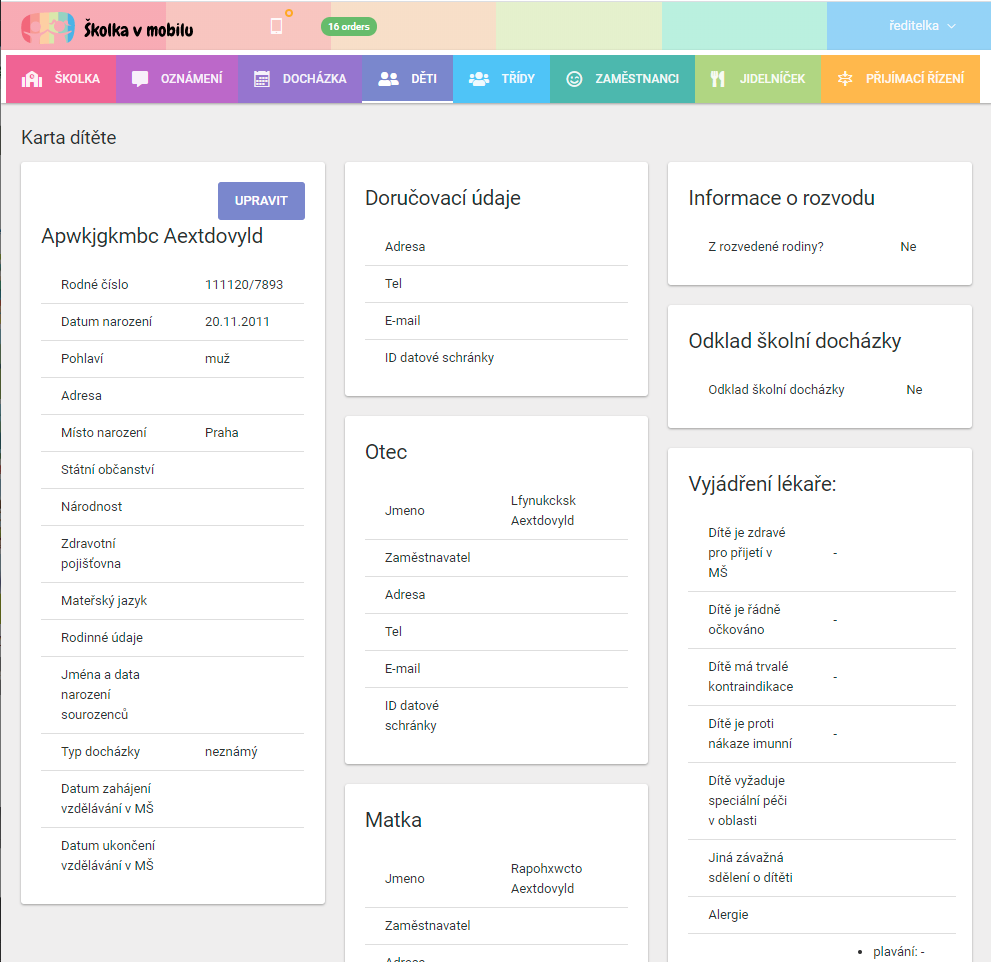This screenshot has height=962, width=991.
Task: Click the speech bubble Oznámení icon
Action: (x=140, y=79)
